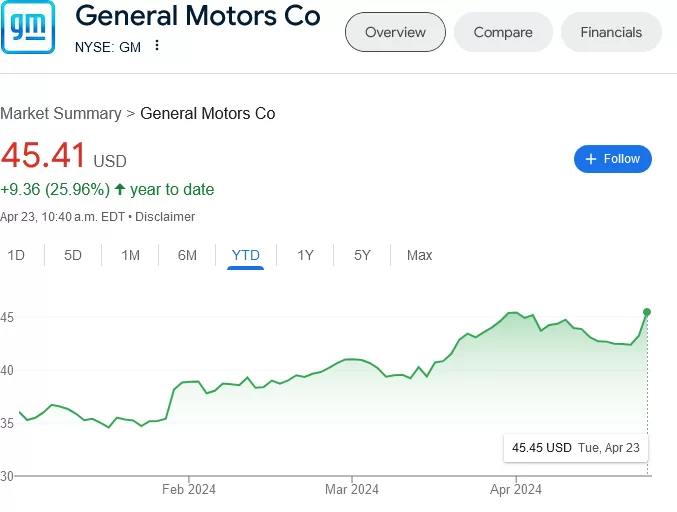Click the green up-arrow gain indicator
The width and height of the screenshot is (677, 512).
coord(120,189)
